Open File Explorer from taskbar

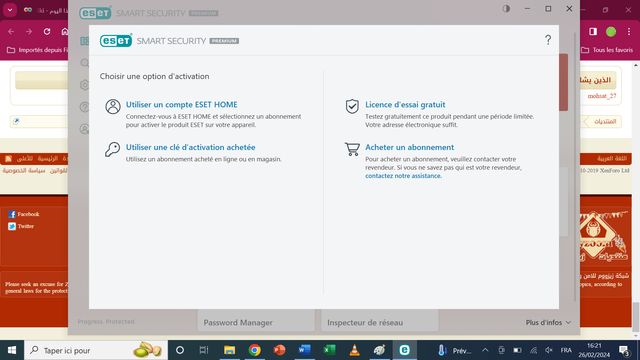click(x=229, y=350)
